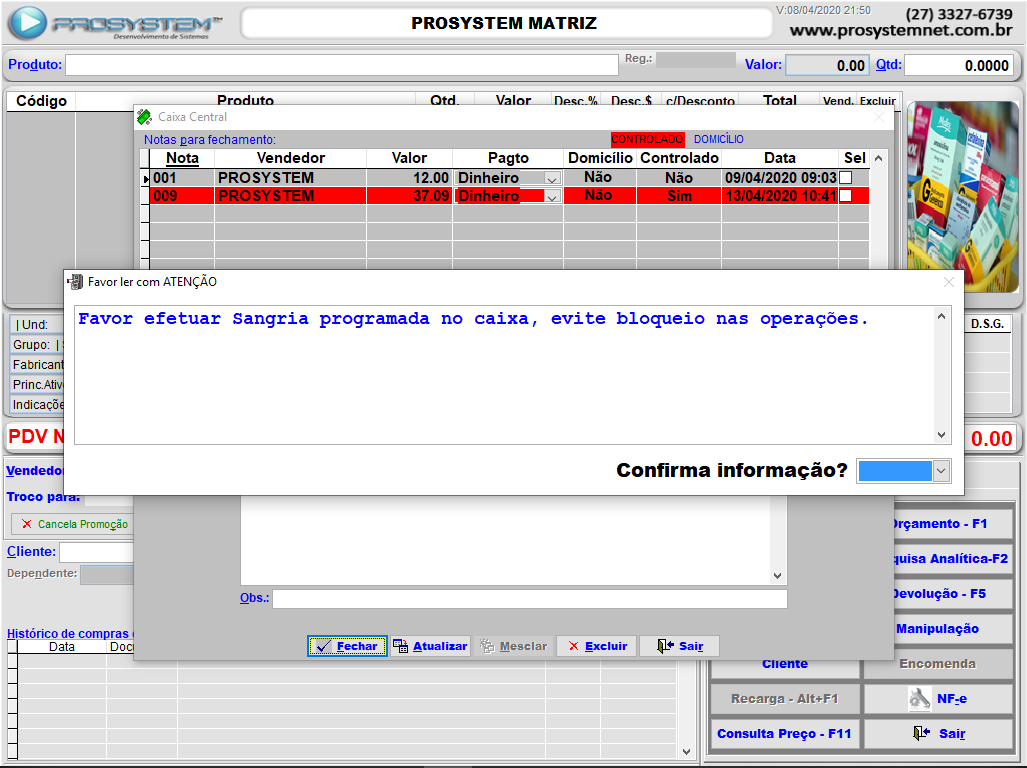
Task: Click Fechar button in Caixa Central
Action: click(x=347, y=646)
